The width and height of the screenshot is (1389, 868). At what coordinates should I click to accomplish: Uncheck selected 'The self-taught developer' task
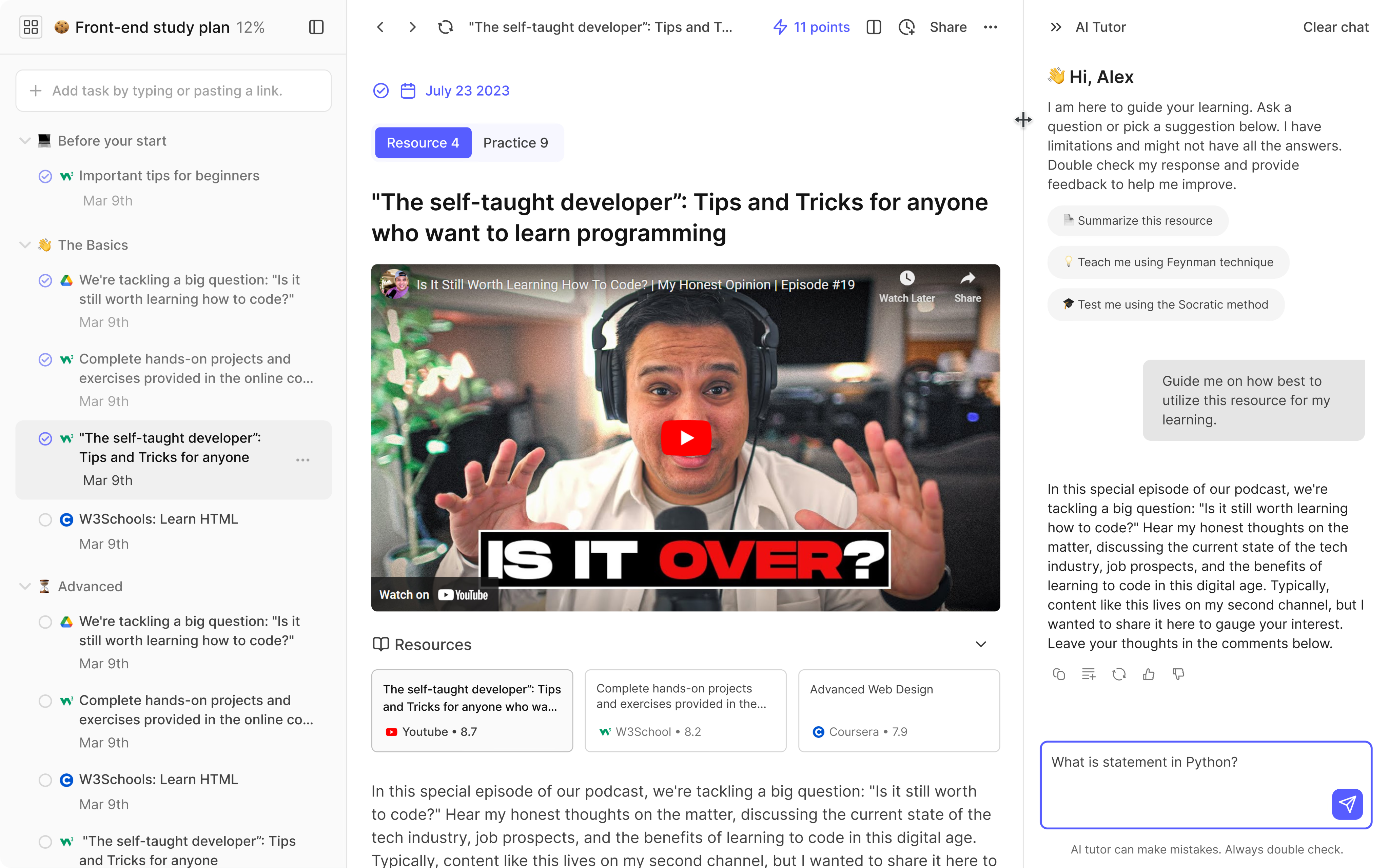[x=45, y=439]
